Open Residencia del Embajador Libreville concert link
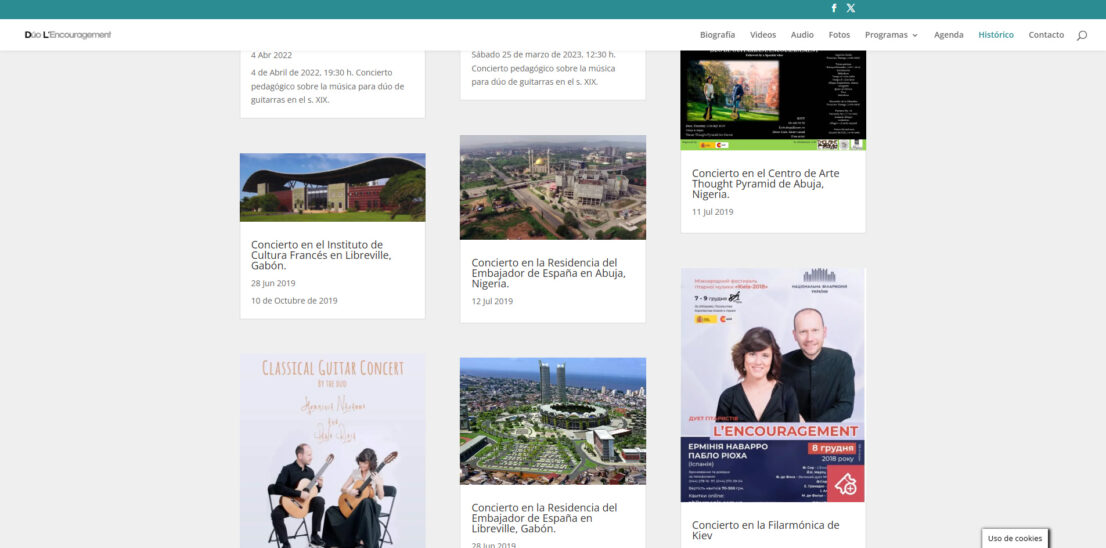The height and width of the screenshot is (548, 1106). (545, 518)
